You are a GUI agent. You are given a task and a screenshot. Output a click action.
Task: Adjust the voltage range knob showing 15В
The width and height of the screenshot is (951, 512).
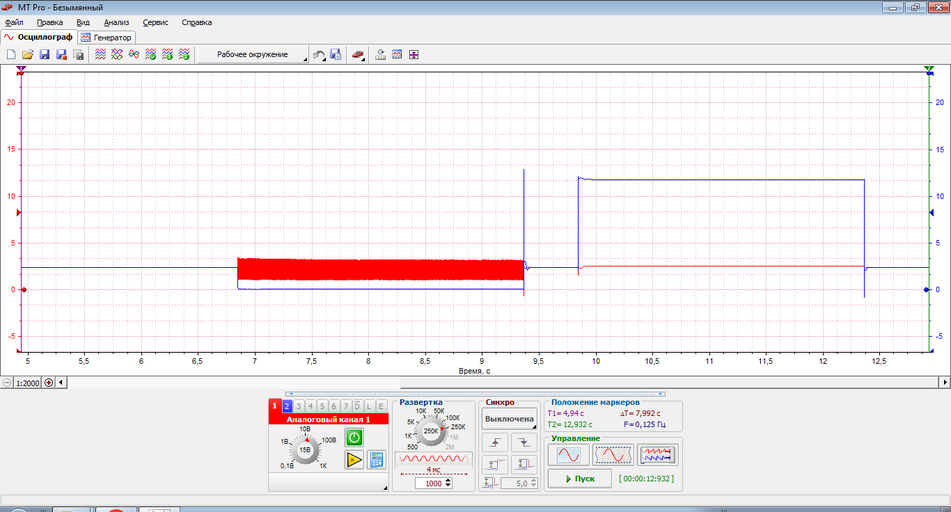click(304, 450)
